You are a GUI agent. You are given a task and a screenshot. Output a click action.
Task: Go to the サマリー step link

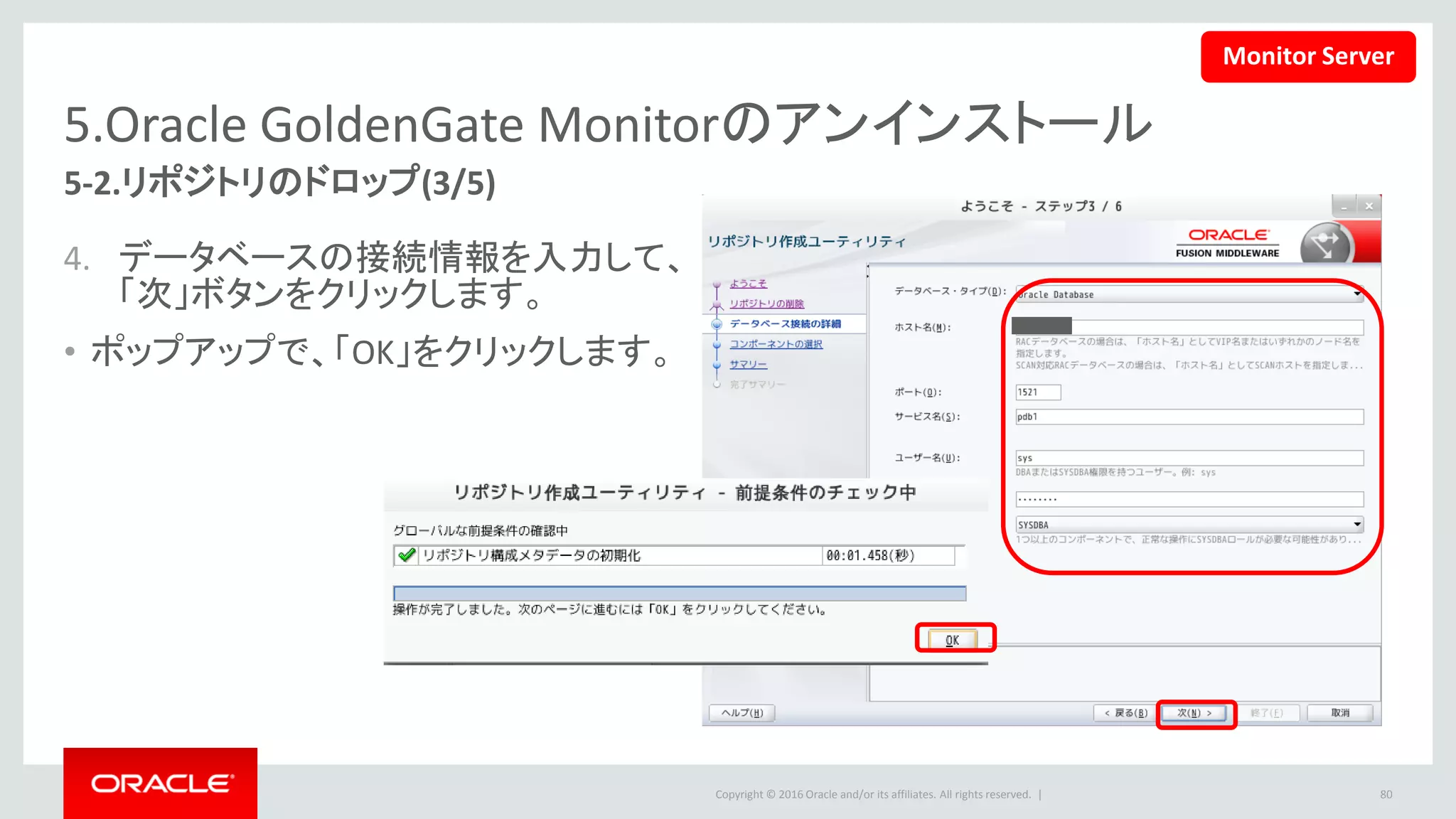click(748, 364)
